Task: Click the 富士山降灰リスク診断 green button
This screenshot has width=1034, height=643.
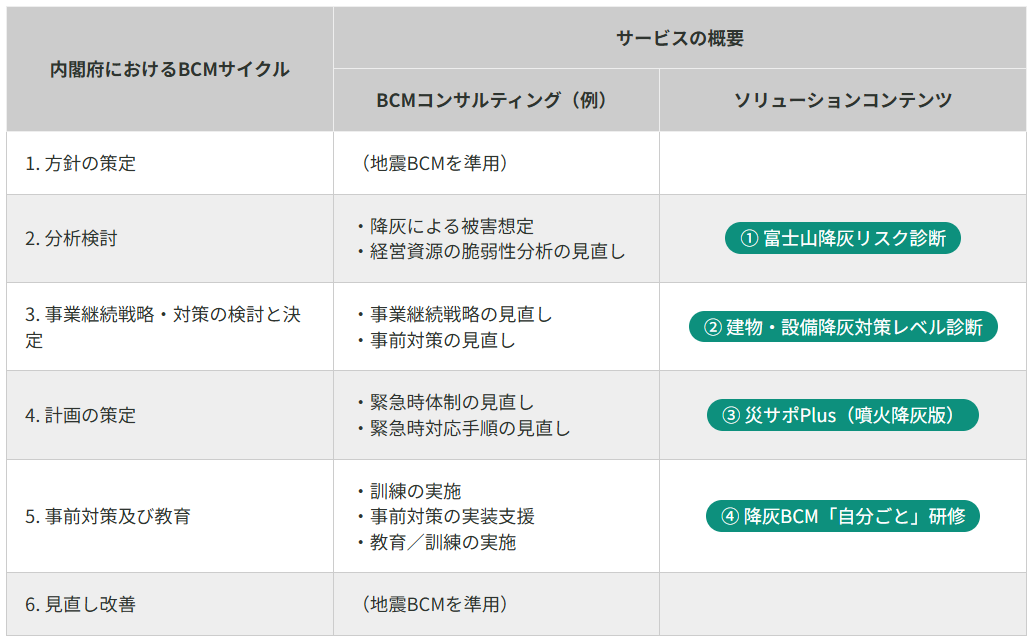Action: pyautogui.click(x=842, y=238)
